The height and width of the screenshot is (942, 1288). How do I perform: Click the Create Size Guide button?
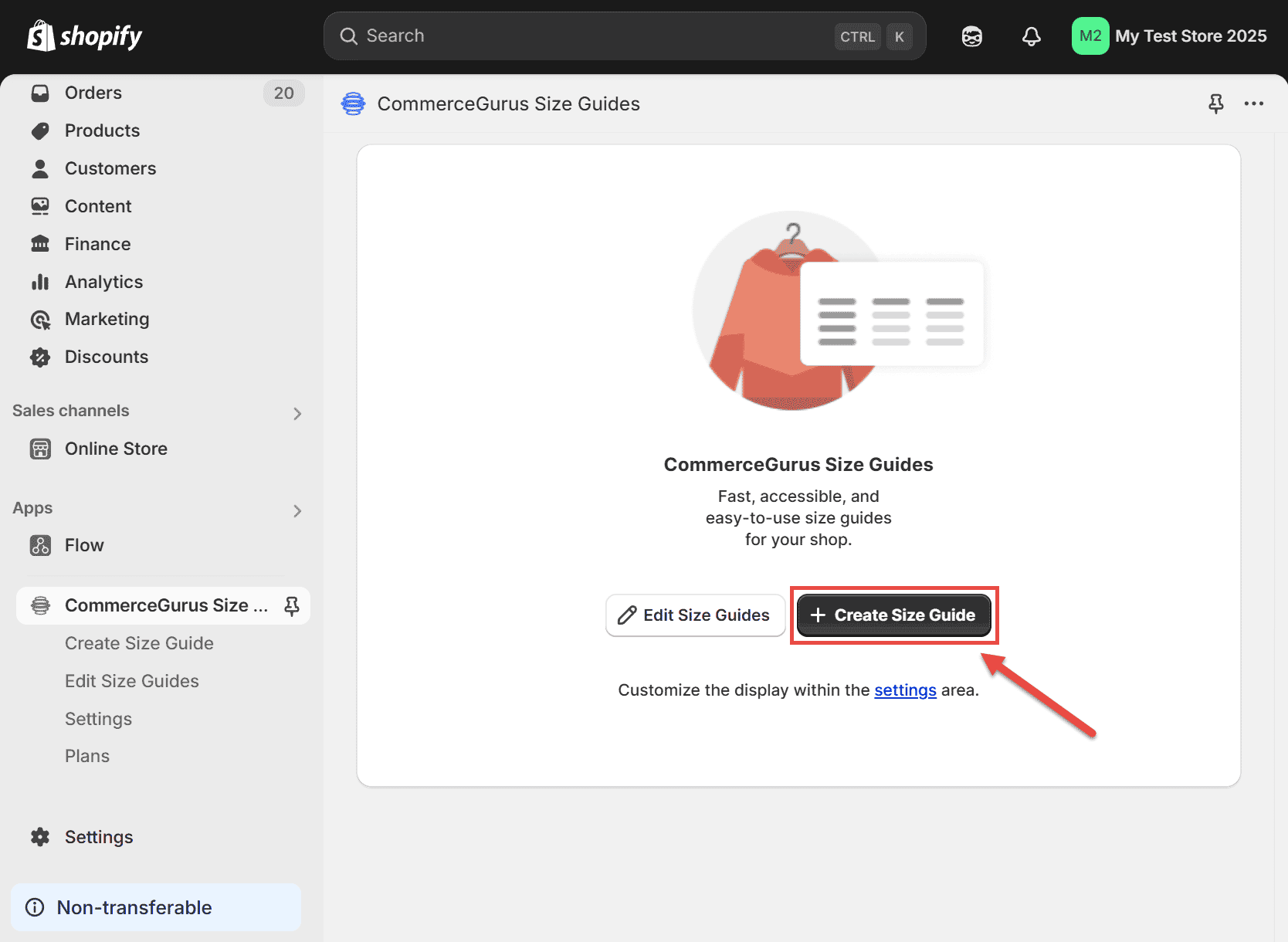[894, 615]
